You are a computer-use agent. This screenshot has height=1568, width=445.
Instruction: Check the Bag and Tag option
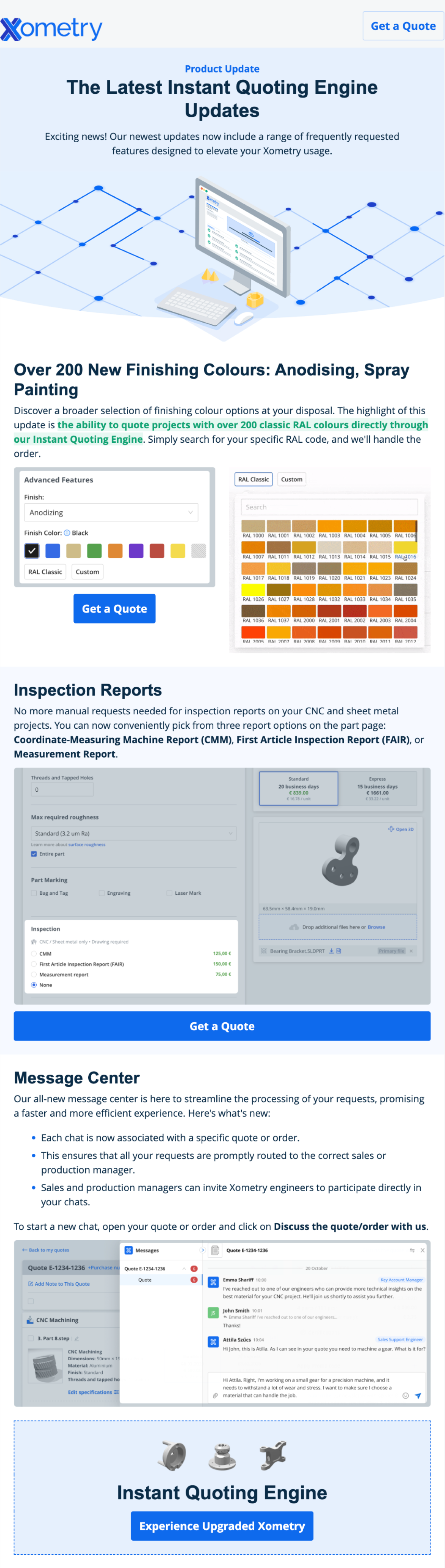(34, 893)
